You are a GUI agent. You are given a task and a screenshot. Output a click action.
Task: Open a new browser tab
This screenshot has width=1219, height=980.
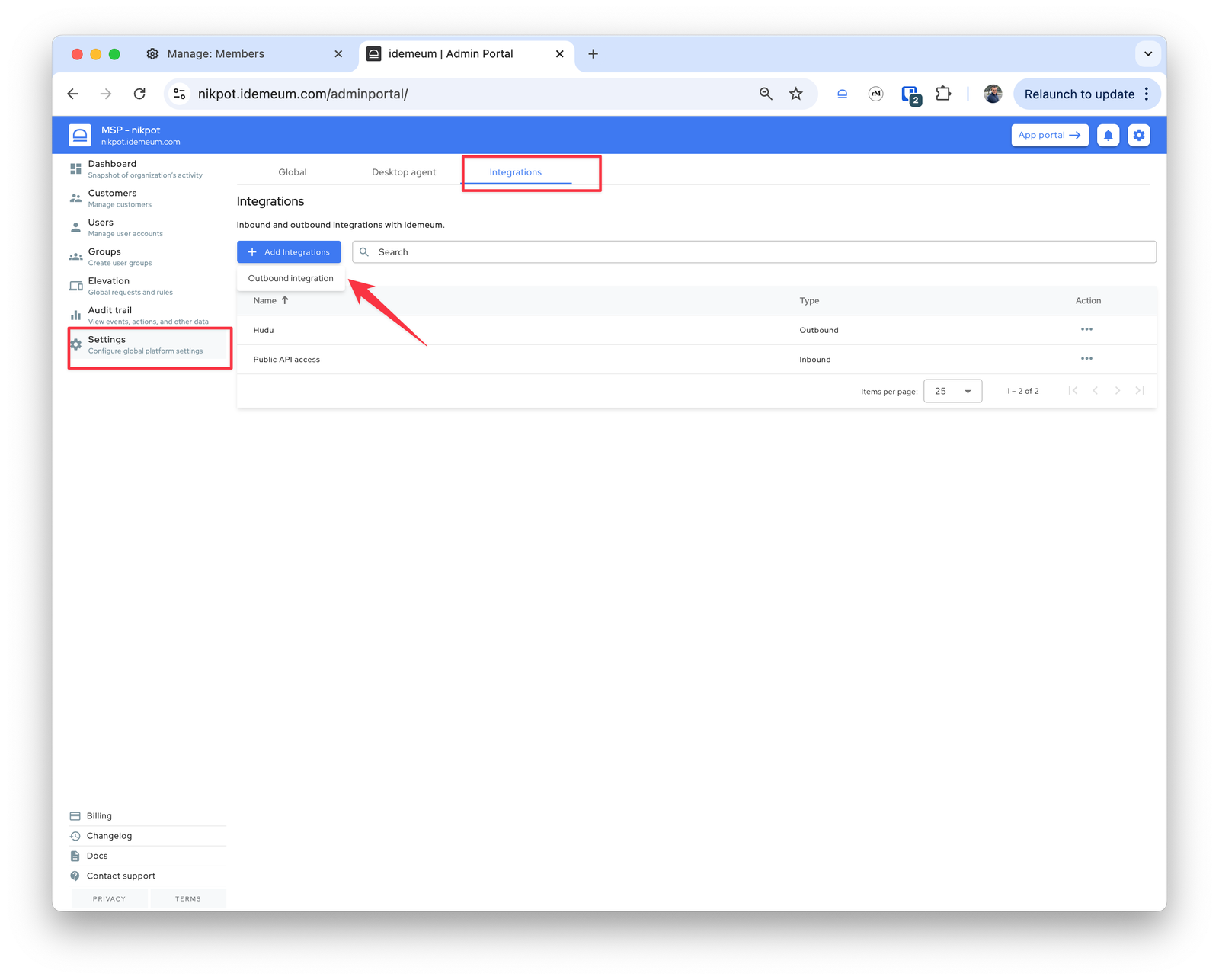point(593,54)
